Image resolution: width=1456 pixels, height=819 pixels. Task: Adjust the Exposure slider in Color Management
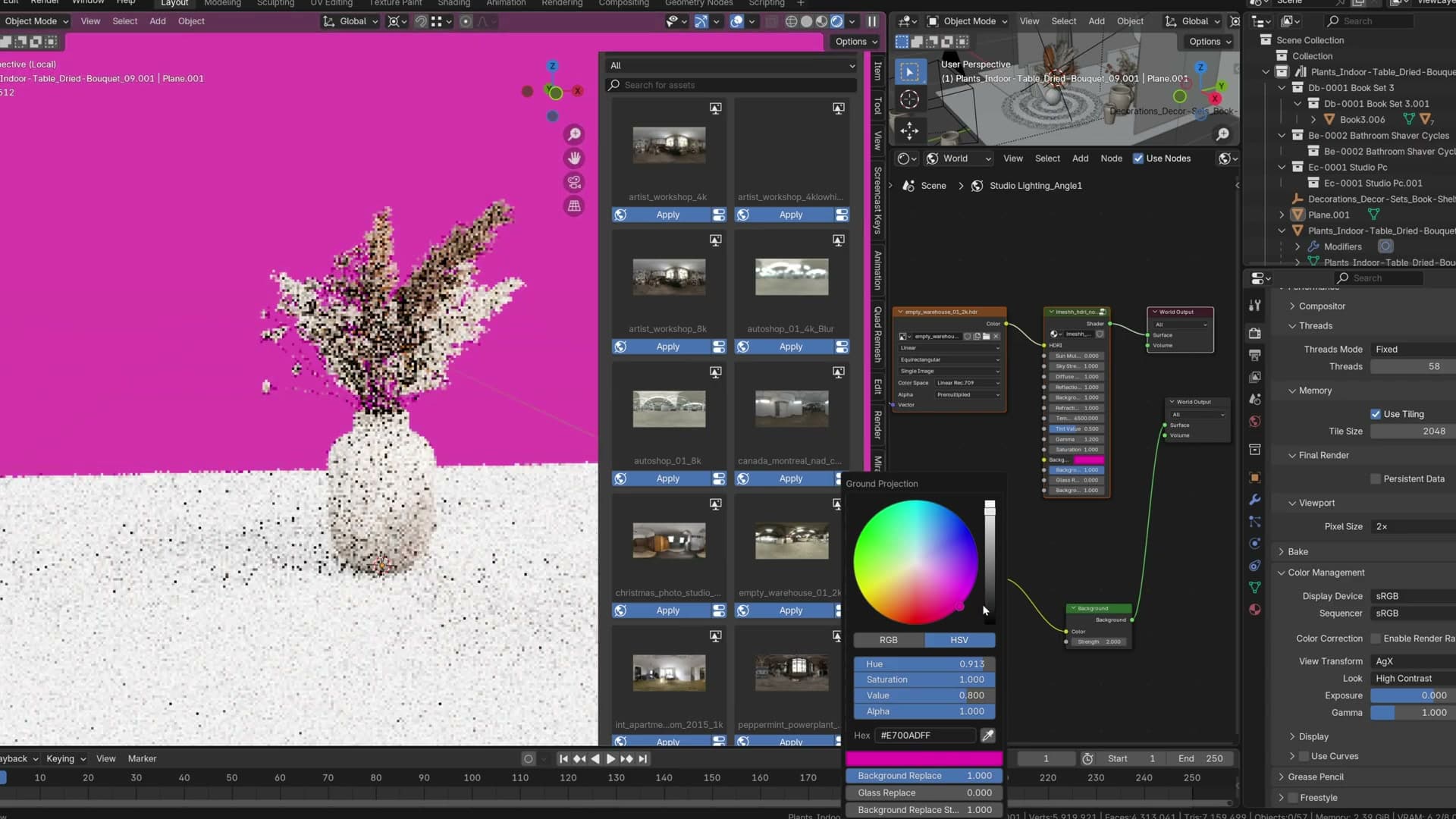coord(1413,696)
